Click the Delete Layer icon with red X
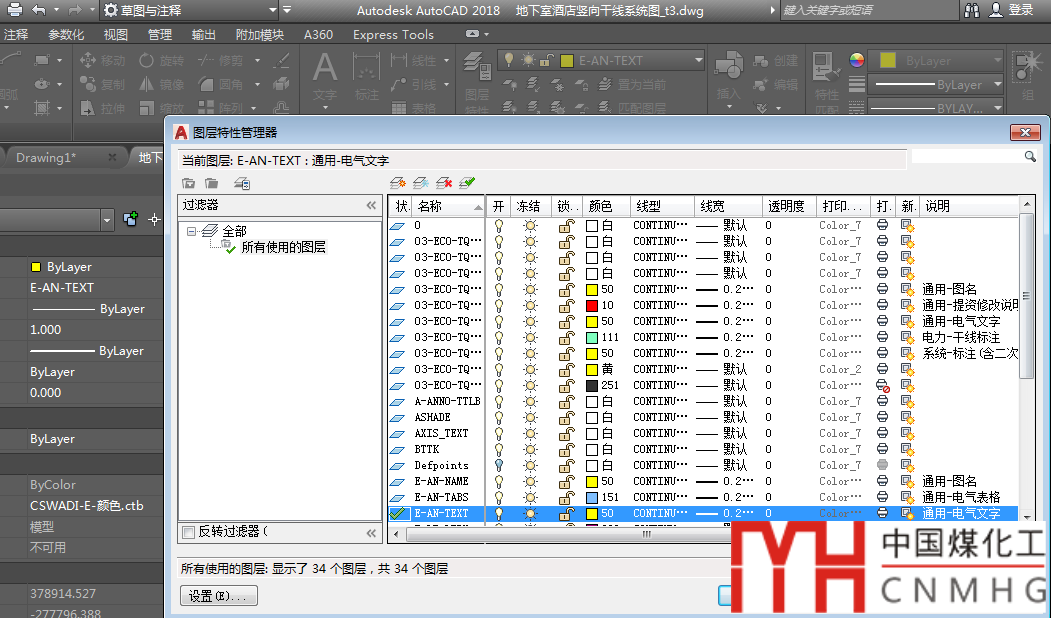Image resolution: width=1051 pixels, height=618 pixels. click(x=444, y=183)
